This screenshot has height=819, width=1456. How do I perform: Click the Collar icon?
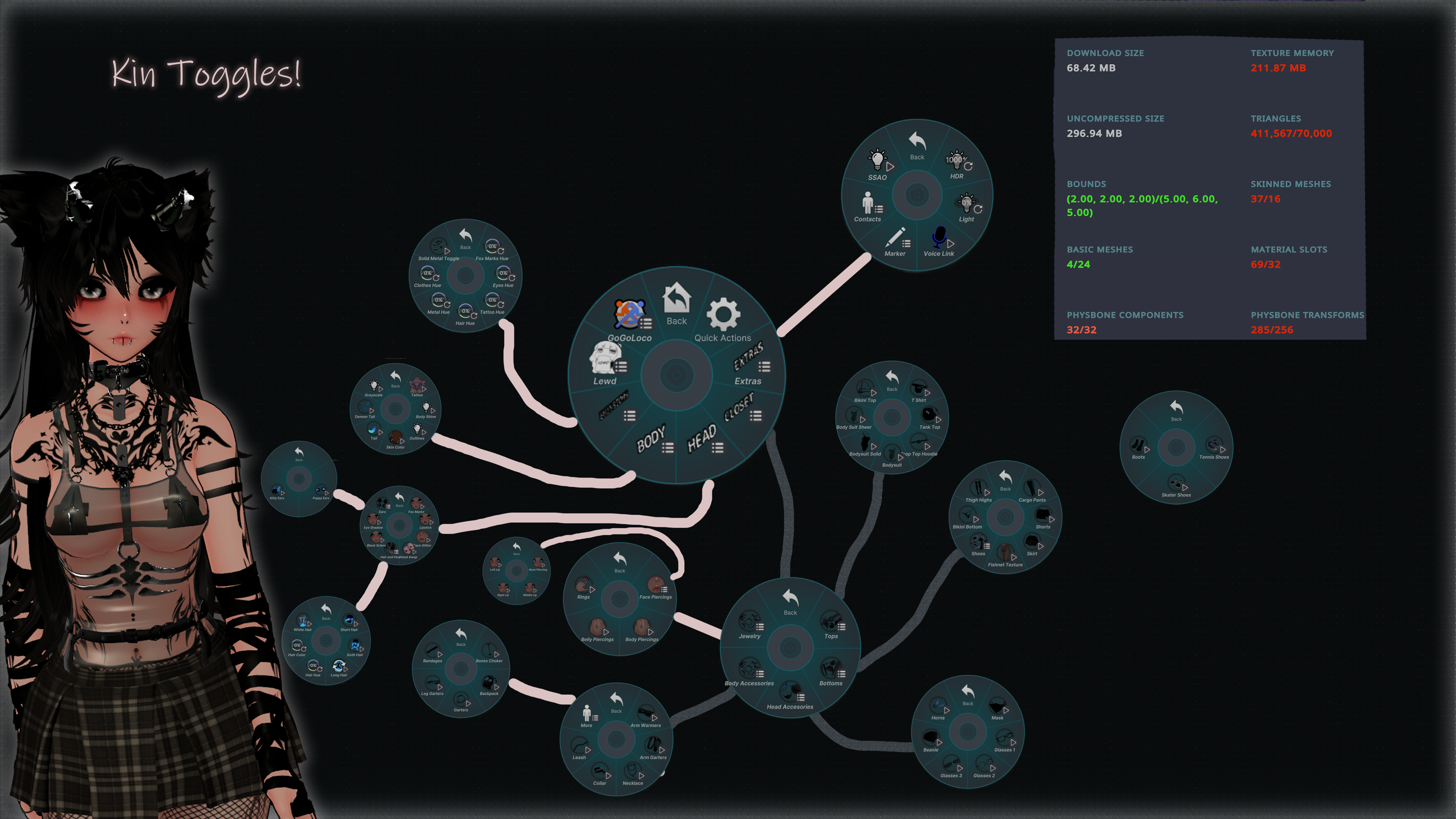(x=599, y=772)
